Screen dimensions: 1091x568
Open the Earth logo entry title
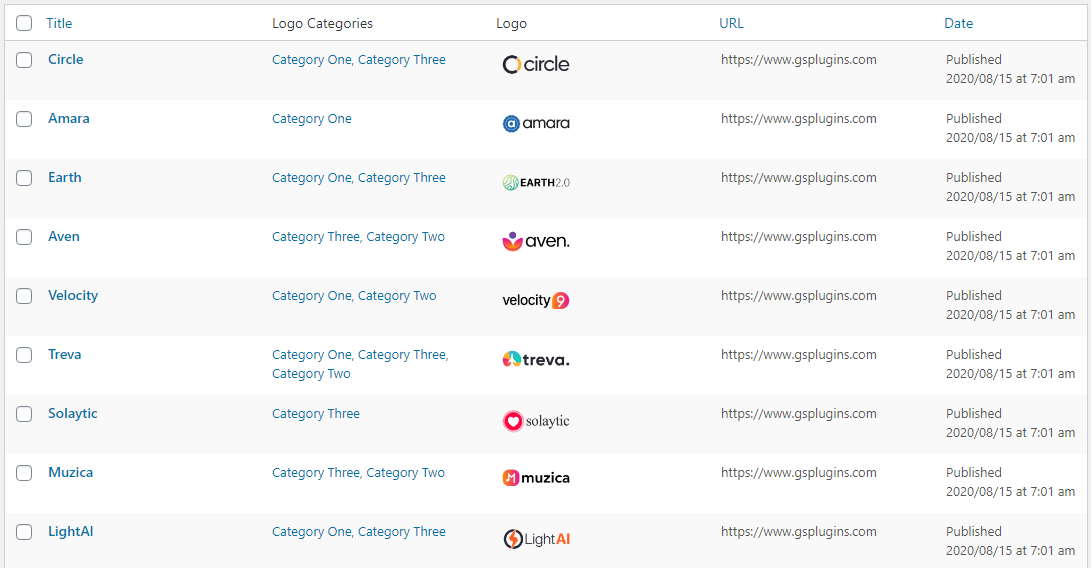[x=65, y=178]
